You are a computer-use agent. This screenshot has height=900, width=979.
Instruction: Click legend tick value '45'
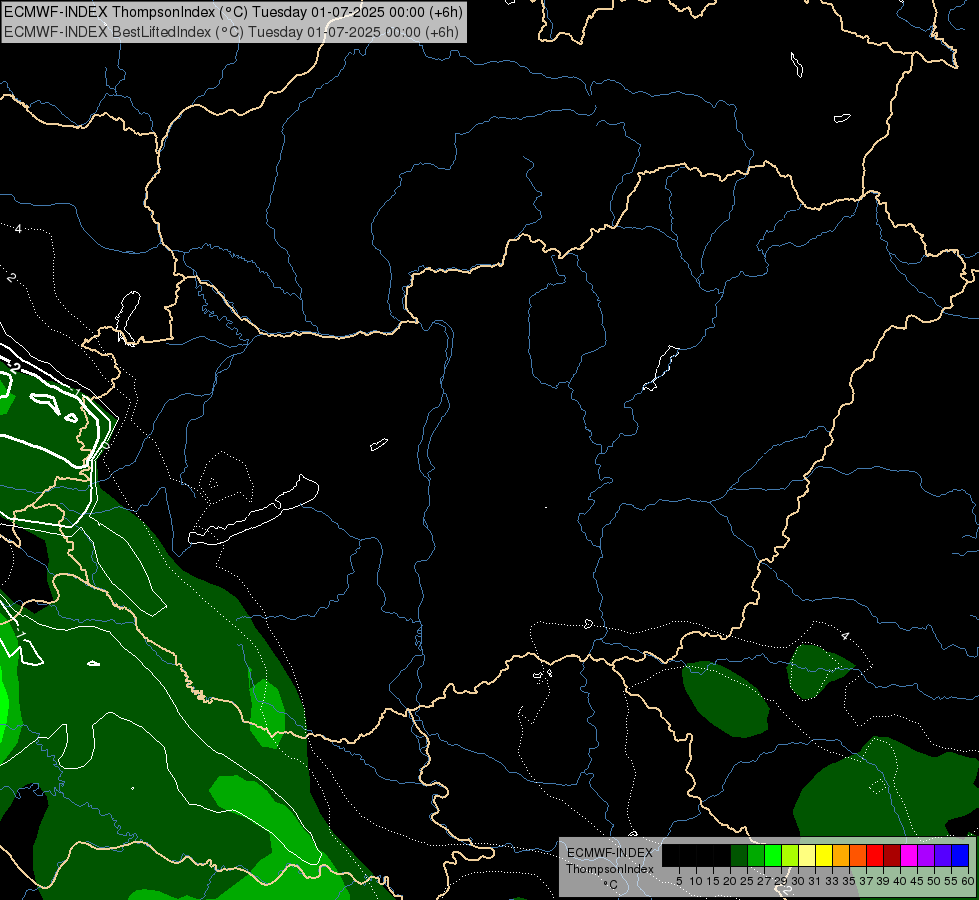tap(917, 881)
